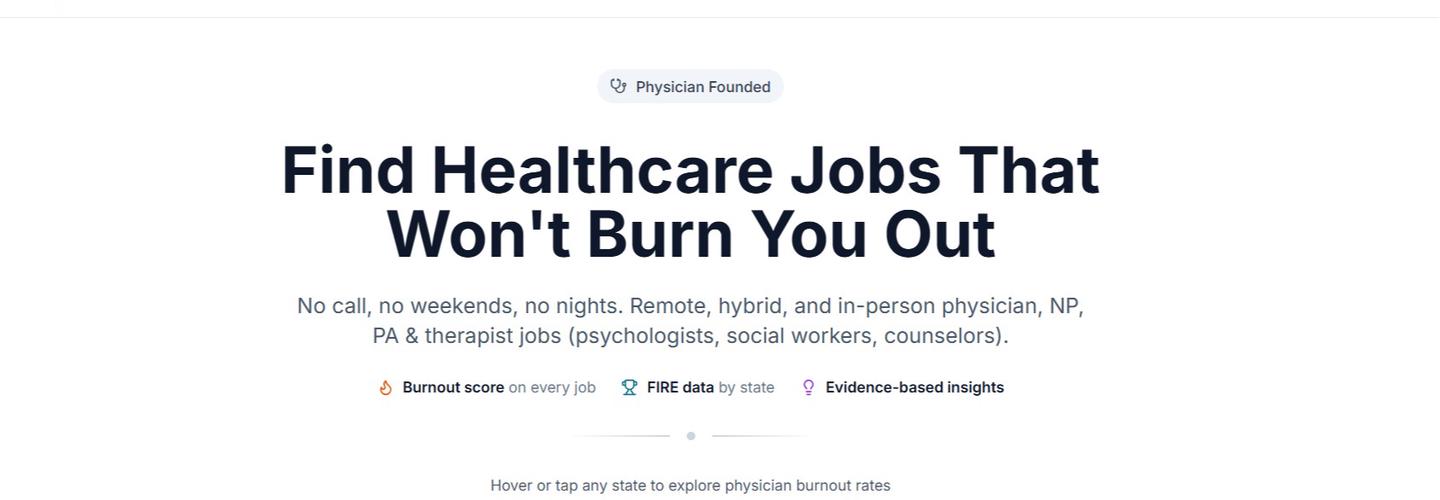Click the divider line left of the dot
1440x500 pixels.
[x=622, y=436]
